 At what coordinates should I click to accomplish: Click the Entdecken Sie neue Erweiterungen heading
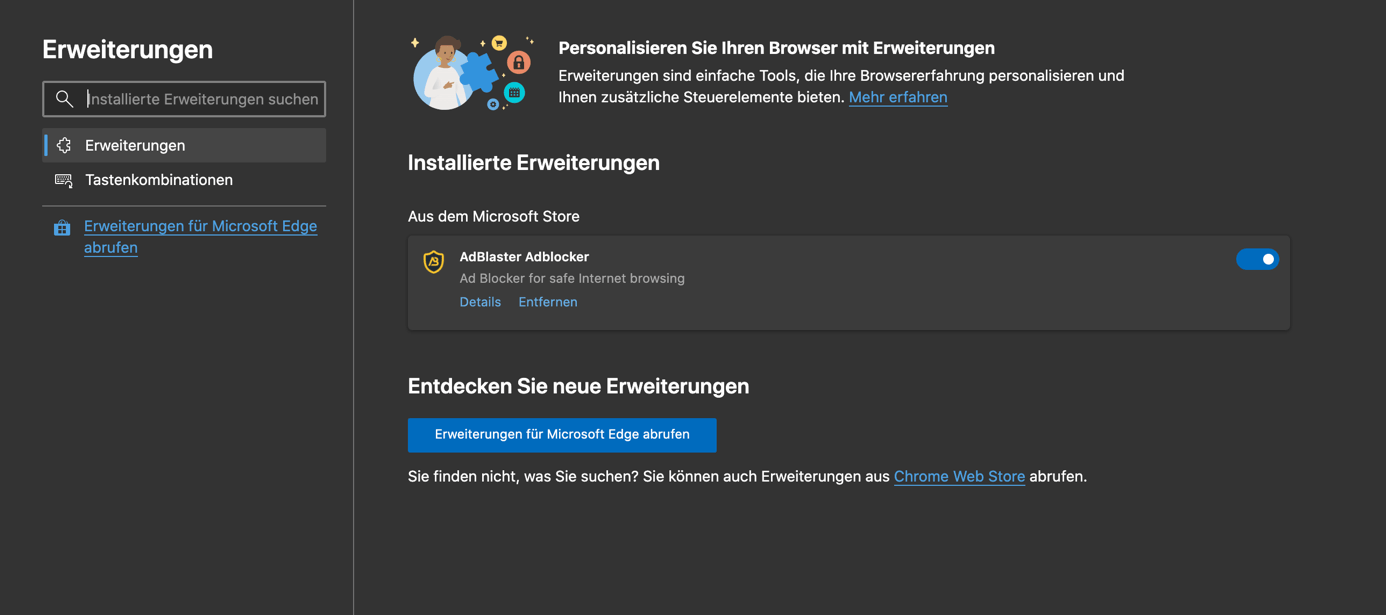coord(579,386)
